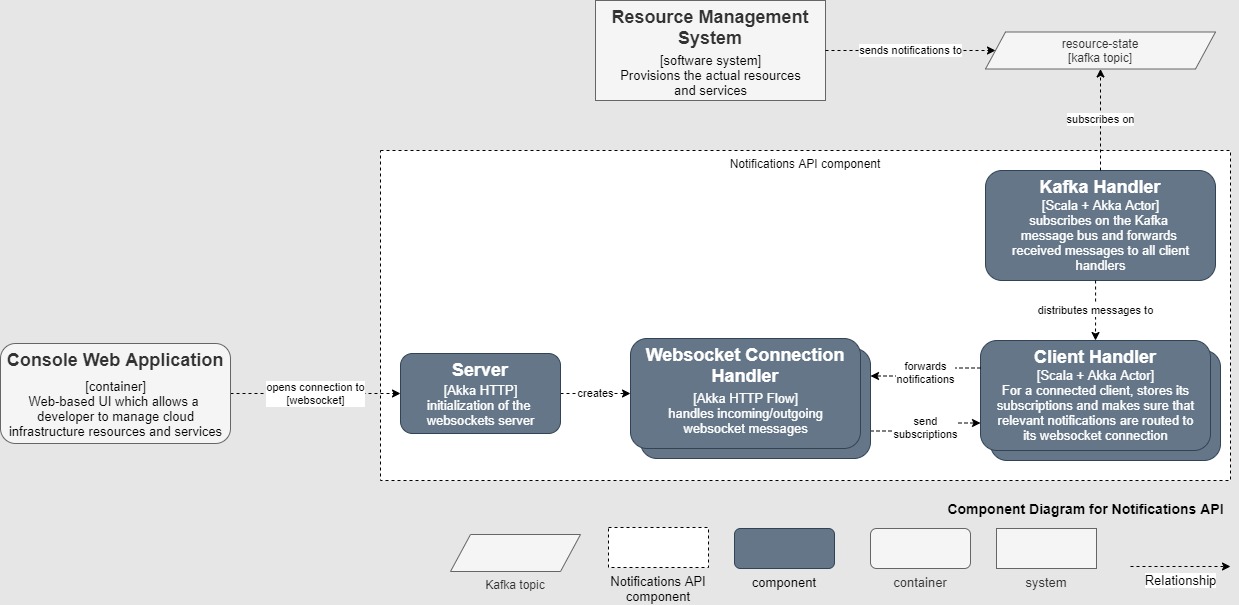Image resolution: width=1239 pixels, height=605 pixels.
Task: Click the 'Component Diagram for Notifications API' title
Action: [x=1085, y=509]
